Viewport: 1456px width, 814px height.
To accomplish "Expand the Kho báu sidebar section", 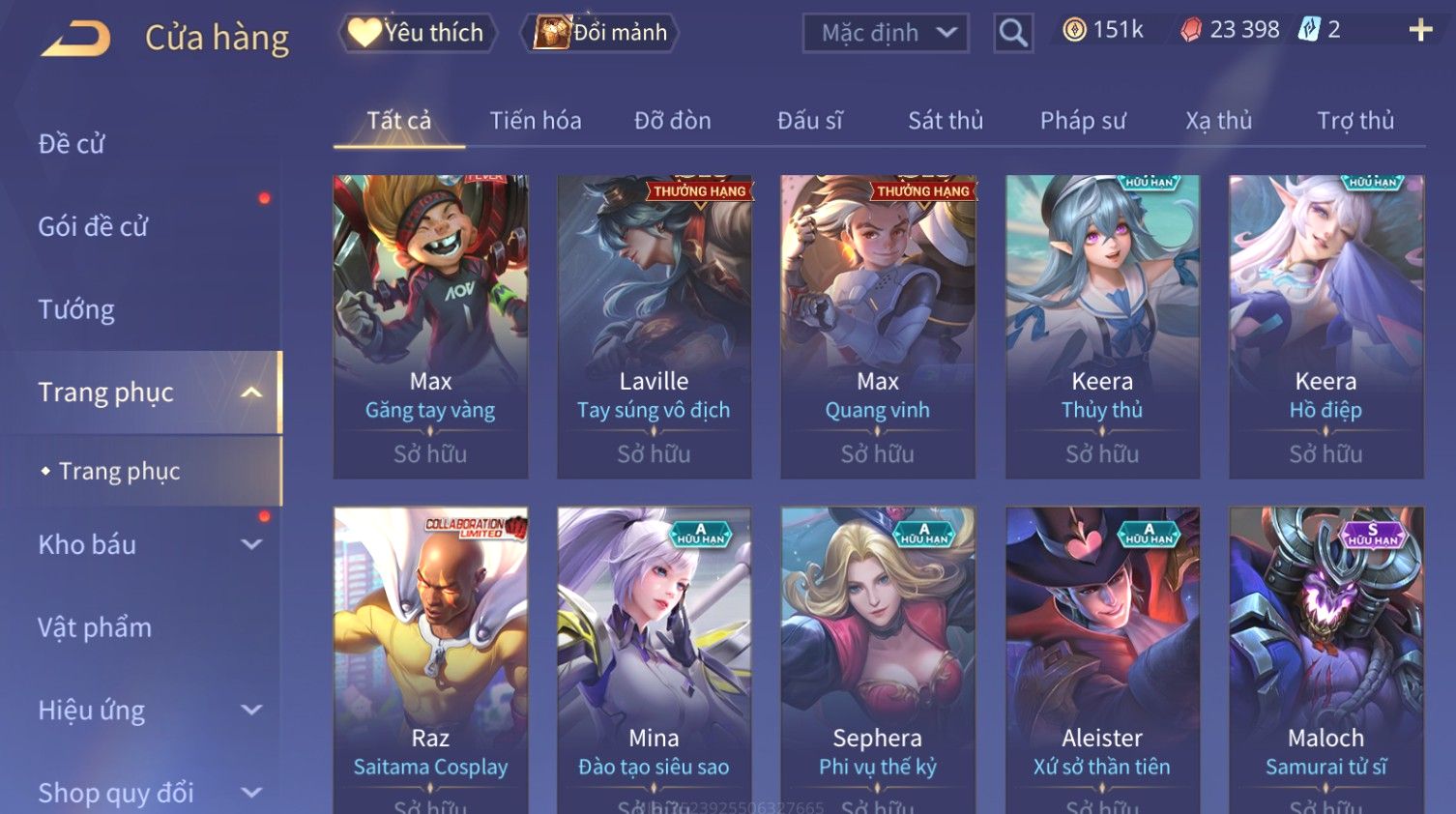I will click(251, 544).
